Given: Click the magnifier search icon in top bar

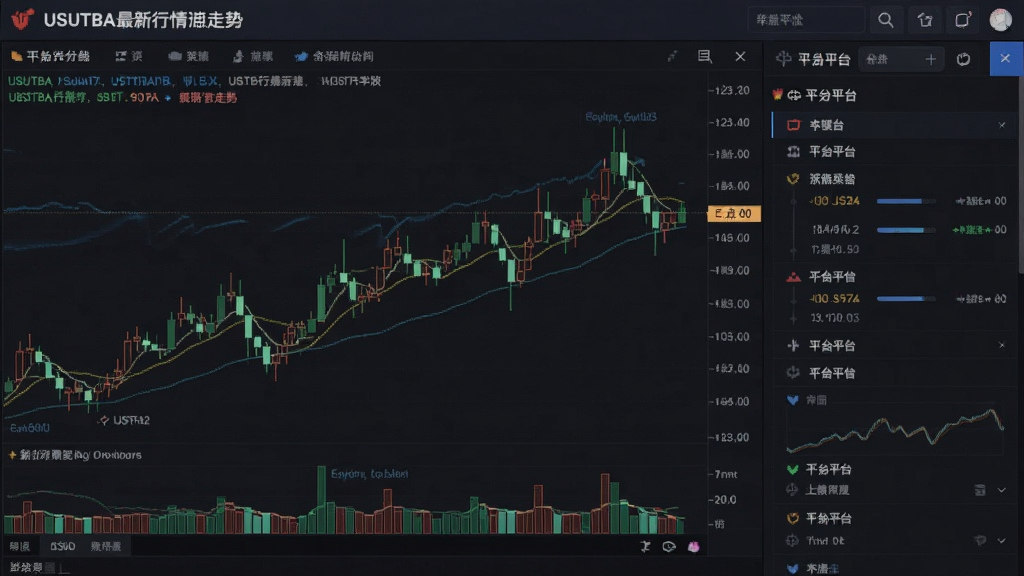Looking at the screenshot, I should pos(886,20).
